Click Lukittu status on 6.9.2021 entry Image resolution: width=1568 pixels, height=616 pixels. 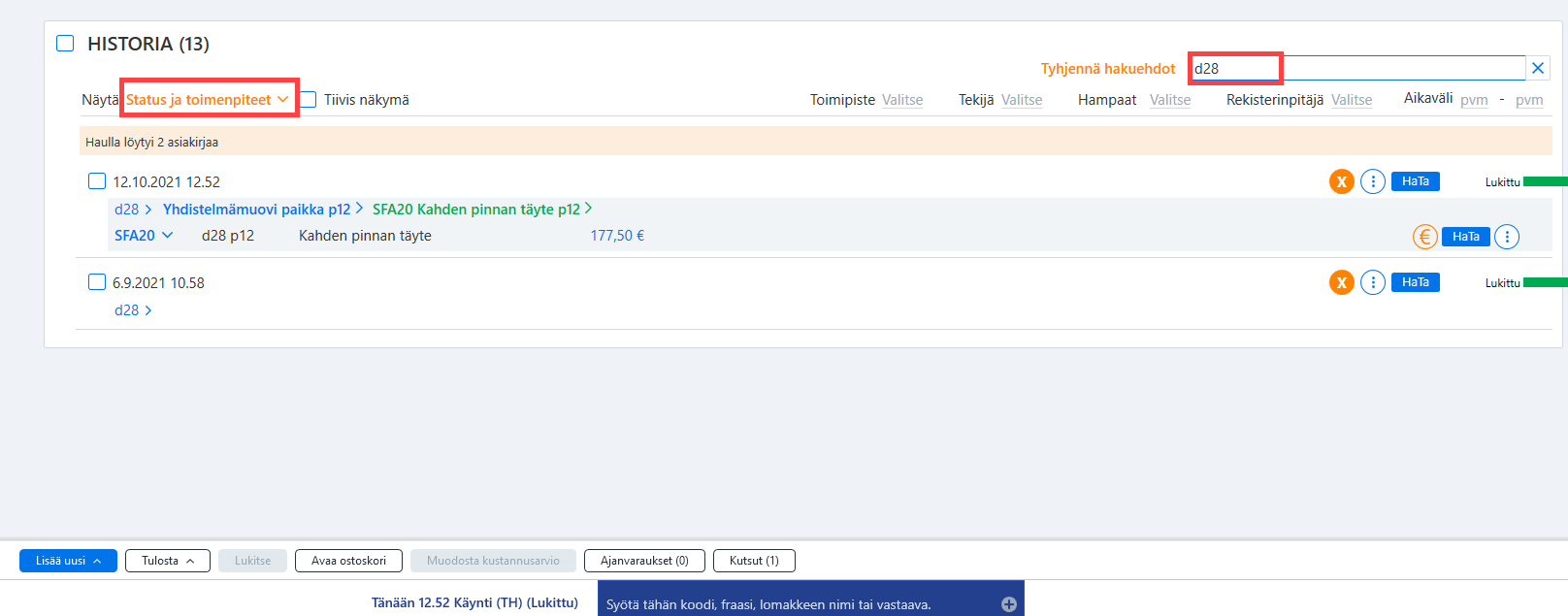pyautogui.click(x=1502, y=283)
